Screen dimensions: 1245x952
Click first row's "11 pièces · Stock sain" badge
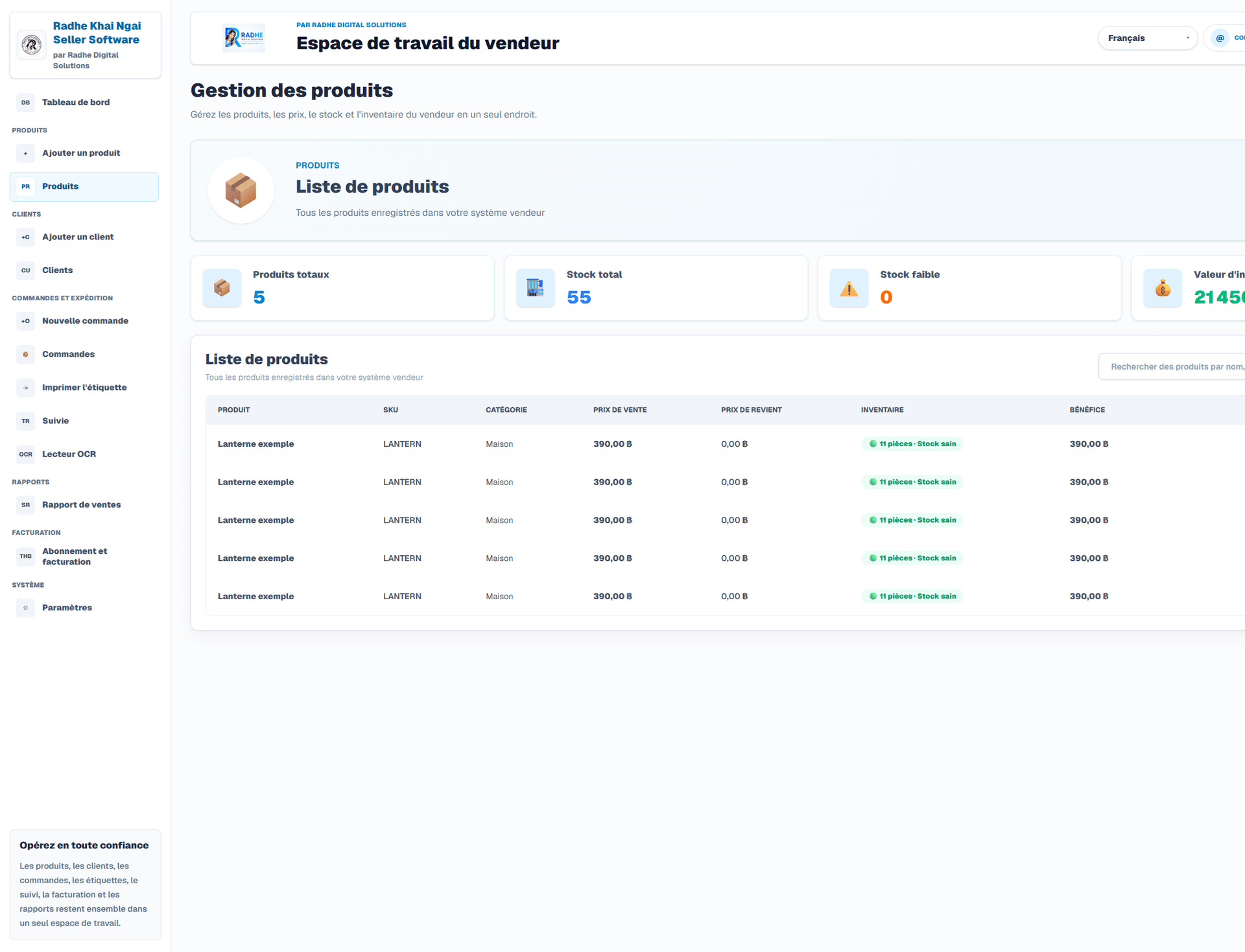(912, 444)
